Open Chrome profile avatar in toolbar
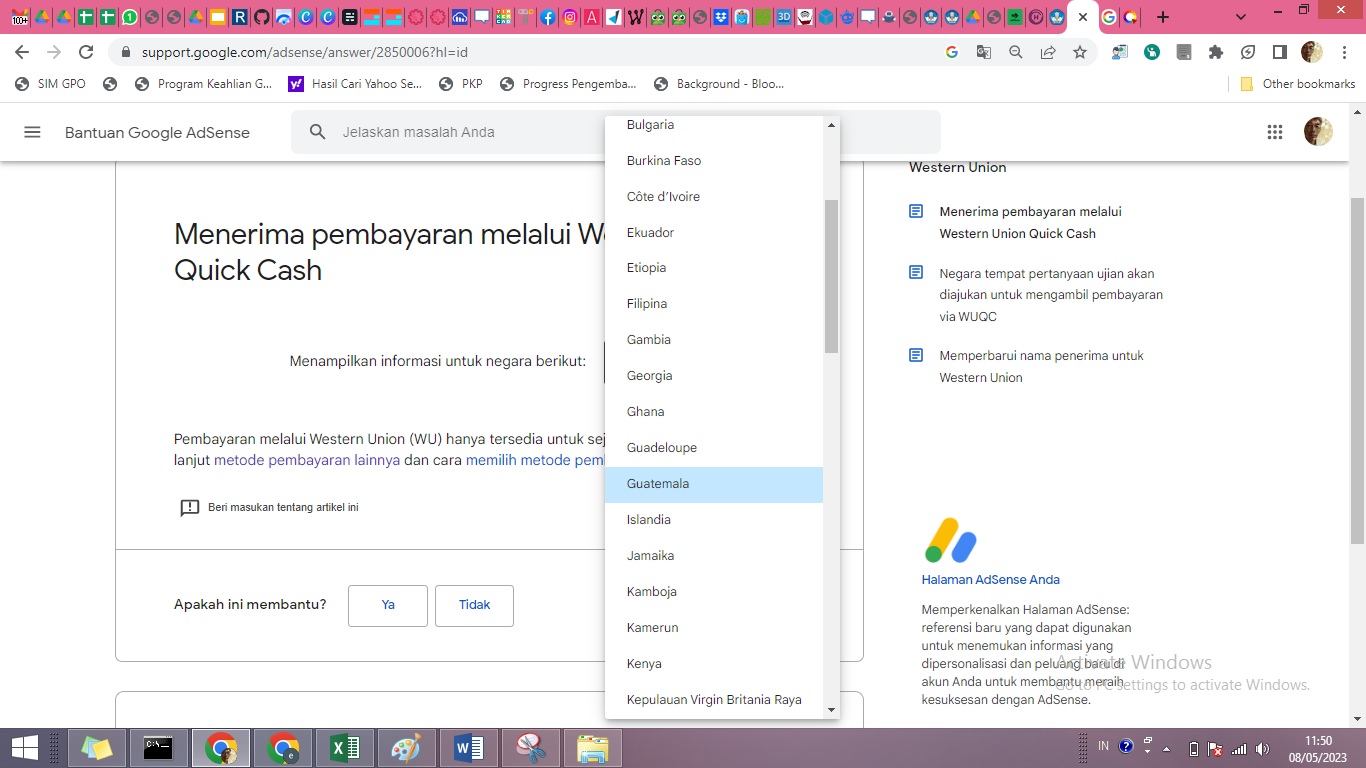 pos(1312,52)
